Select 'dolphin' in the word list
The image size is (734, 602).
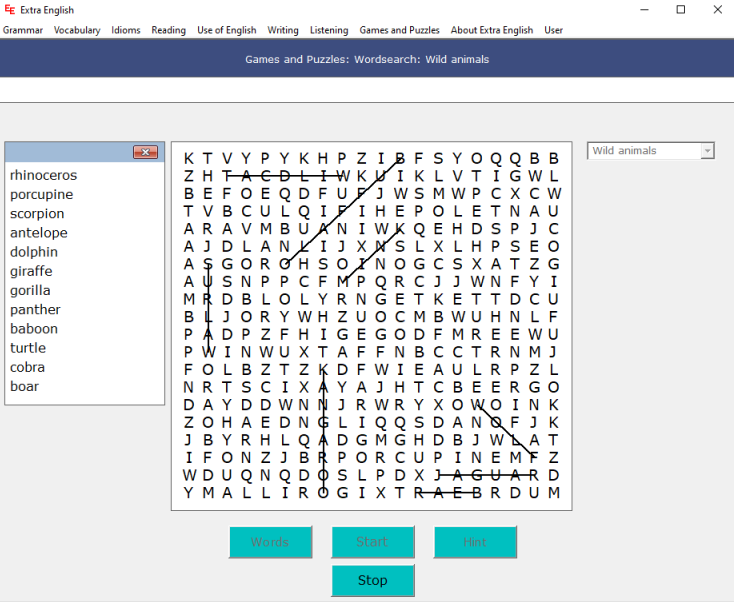[x=34, y=252]
